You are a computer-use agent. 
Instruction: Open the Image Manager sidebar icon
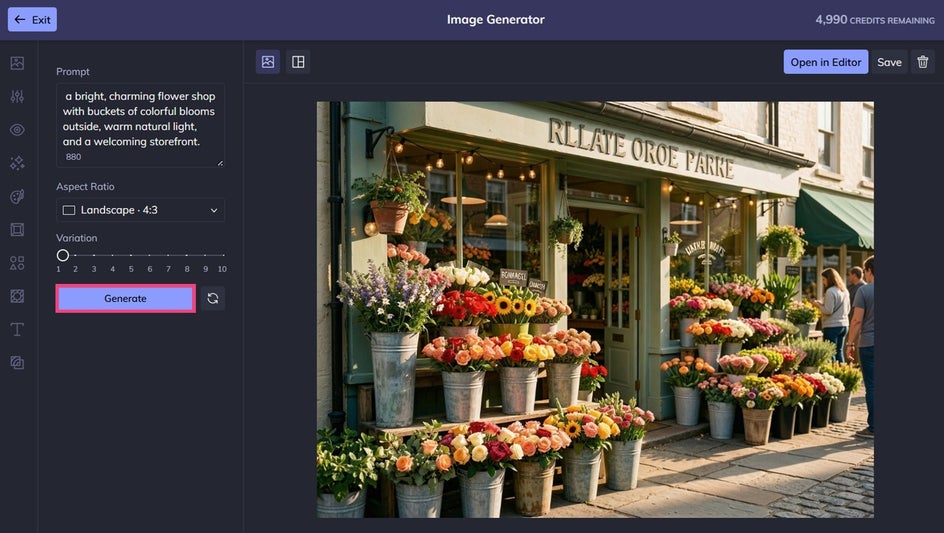click(17, 63)
